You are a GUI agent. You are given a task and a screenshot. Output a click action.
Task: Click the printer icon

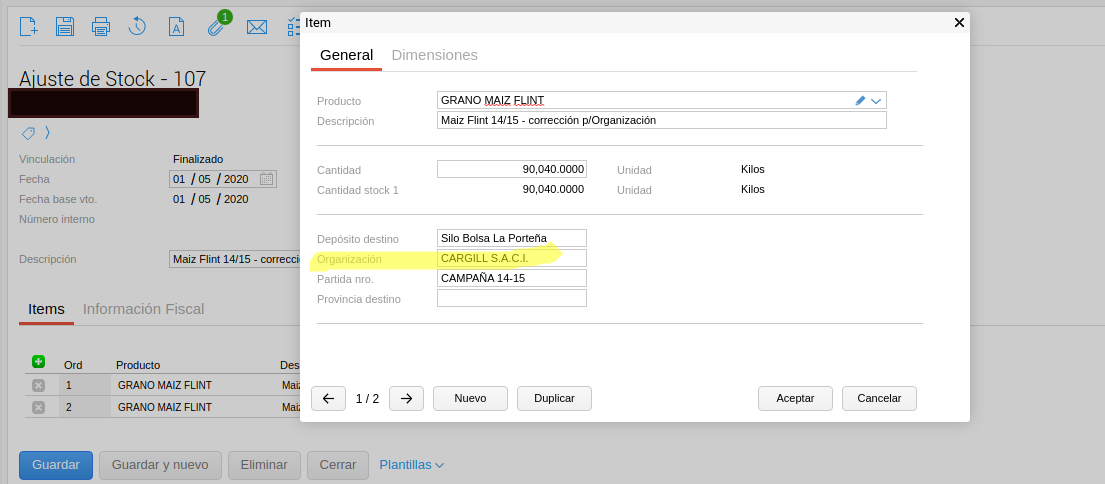coord(101,27)
